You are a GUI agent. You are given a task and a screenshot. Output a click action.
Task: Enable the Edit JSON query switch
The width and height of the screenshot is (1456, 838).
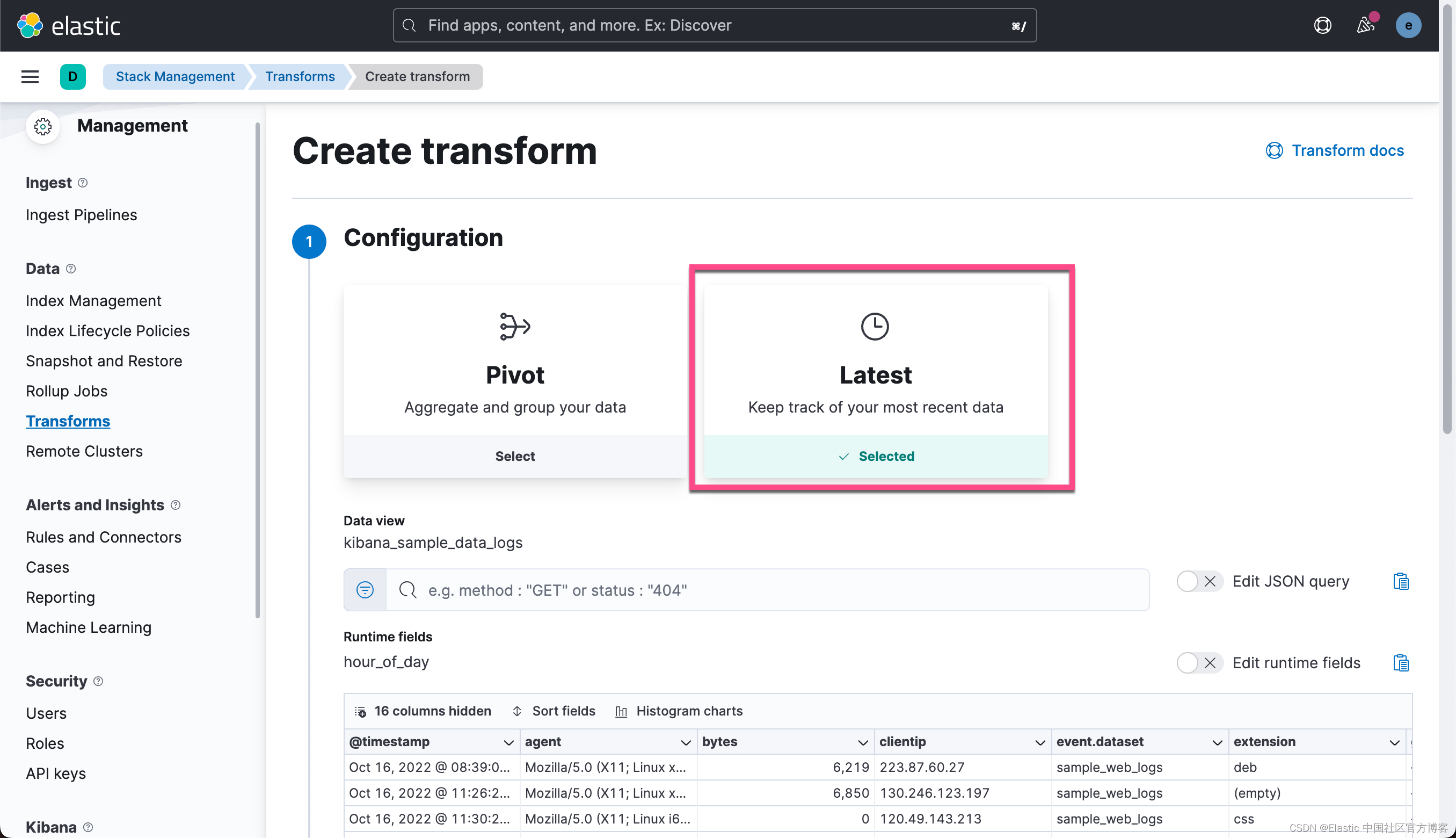click(1198, 581)
